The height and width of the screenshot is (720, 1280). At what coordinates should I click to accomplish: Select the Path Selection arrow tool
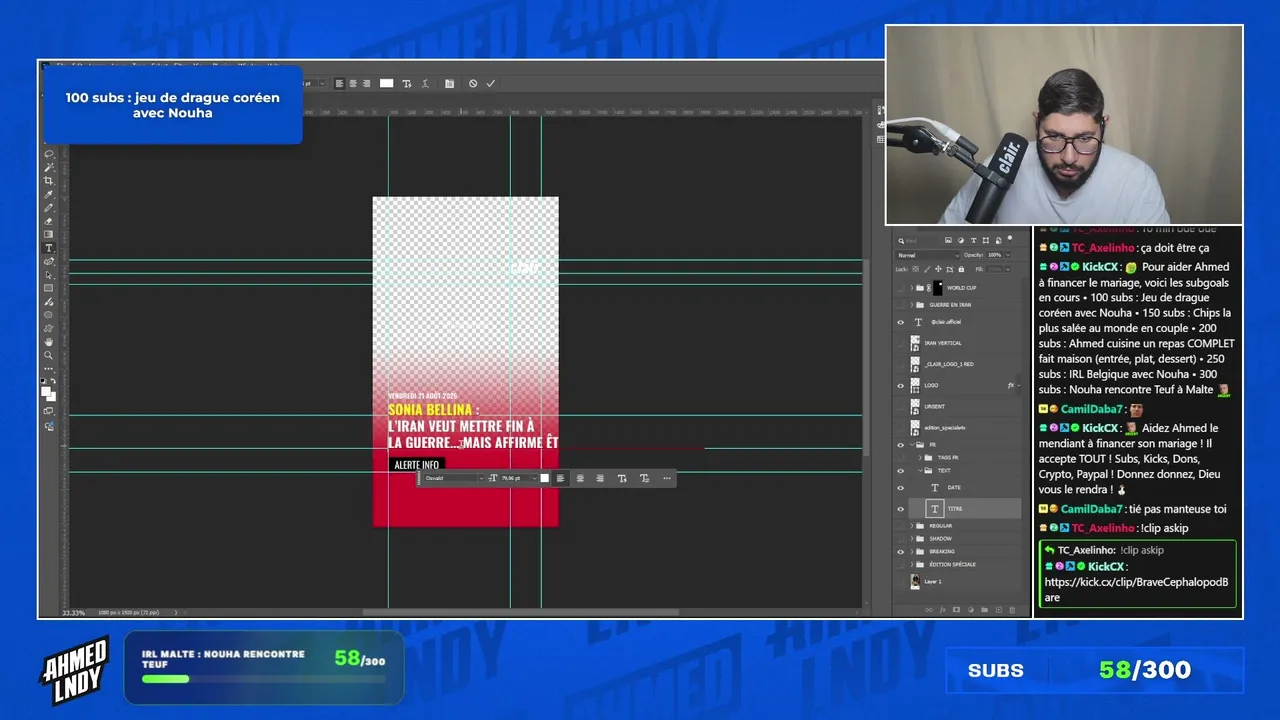(49, 275)
